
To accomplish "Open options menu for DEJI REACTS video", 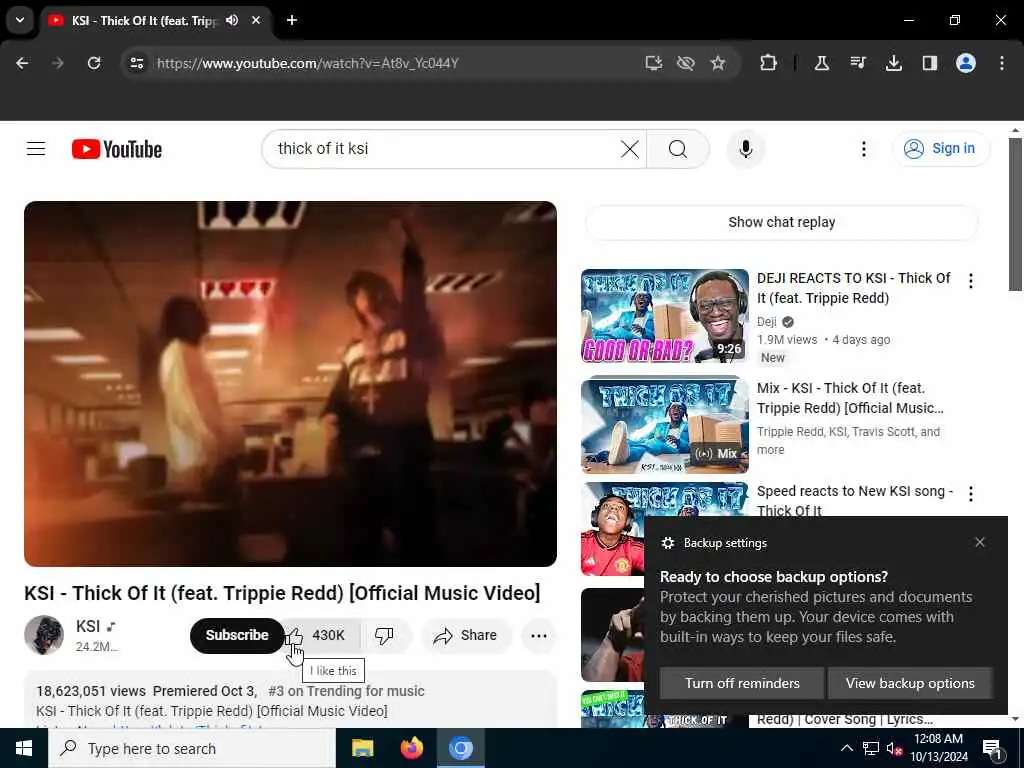I will coord(970,281).
